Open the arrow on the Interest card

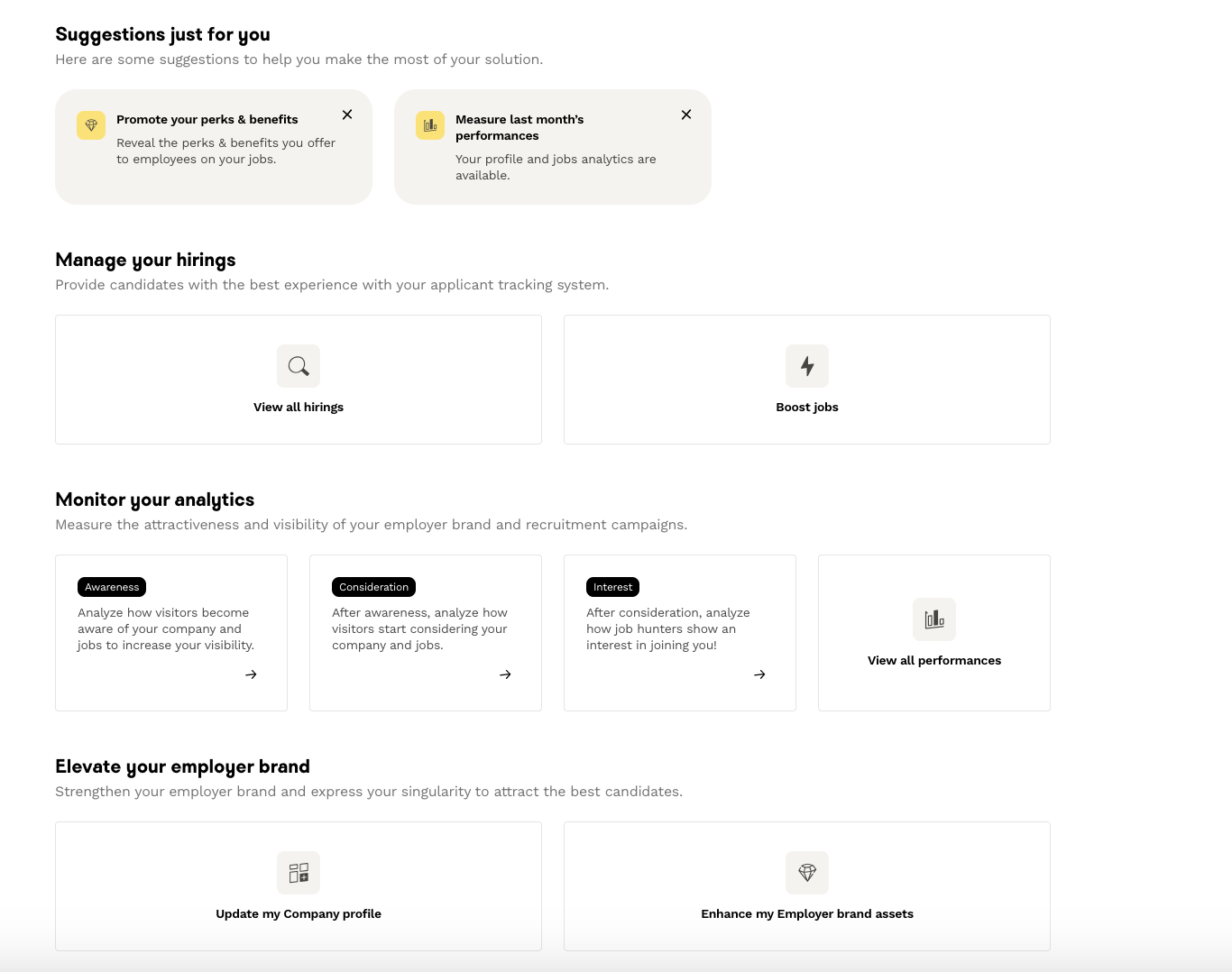point(760,674)
